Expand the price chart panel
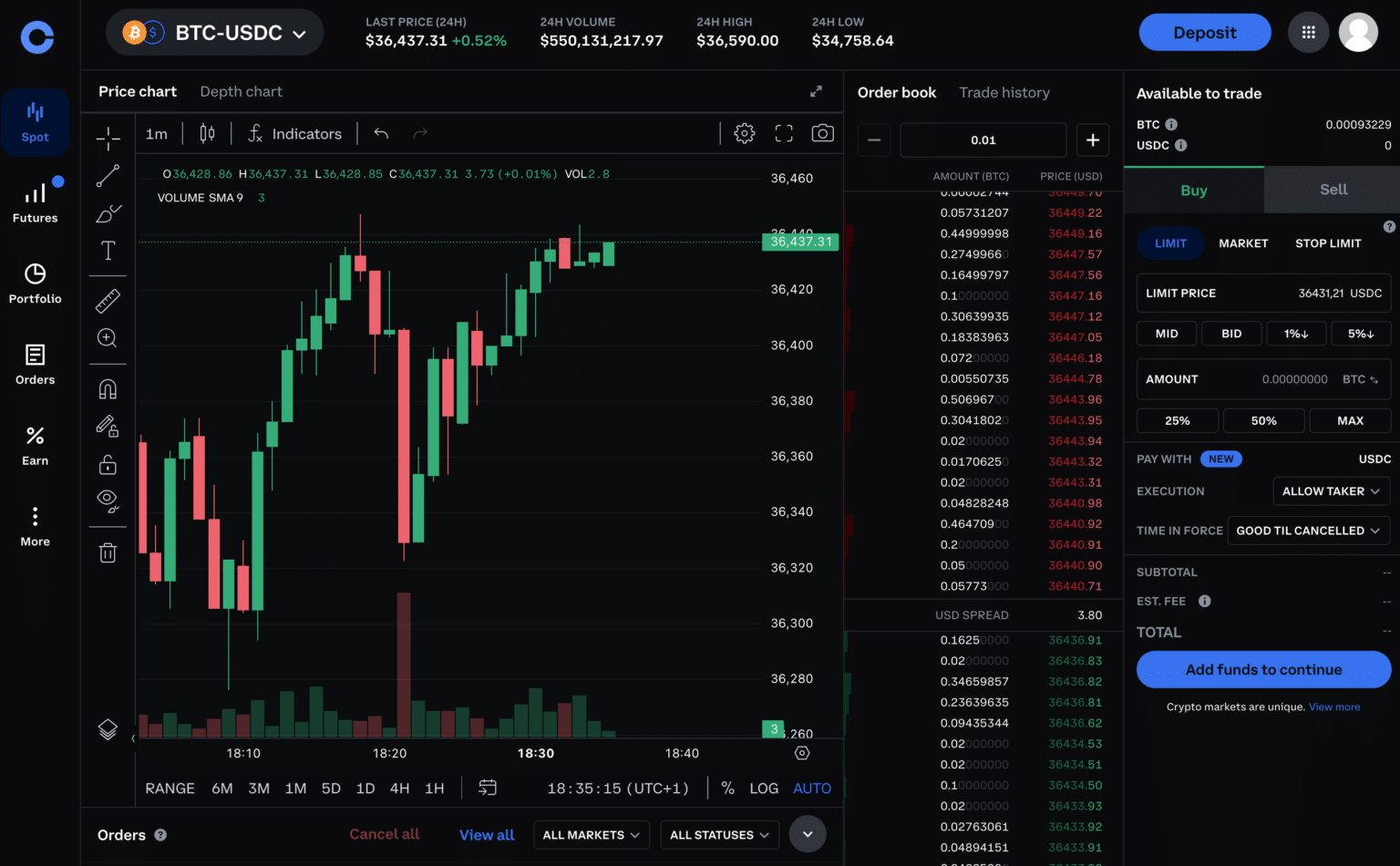 coord(816,91)
